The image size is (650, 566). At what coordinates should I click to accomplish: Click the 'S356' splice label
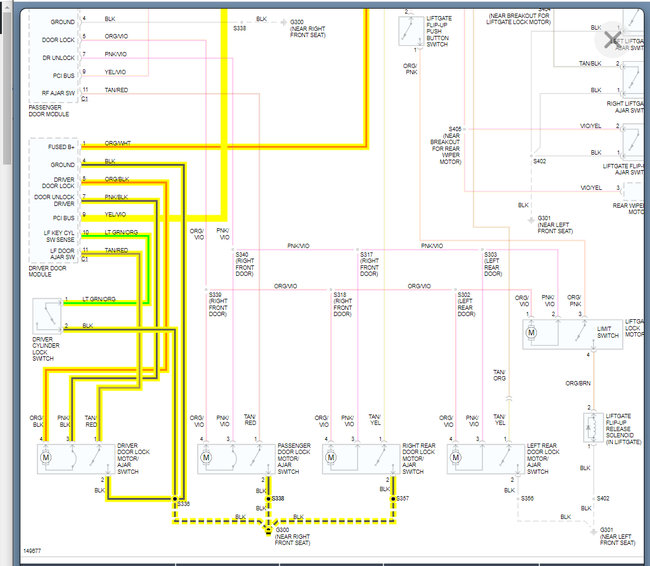(x=527, y=498)
